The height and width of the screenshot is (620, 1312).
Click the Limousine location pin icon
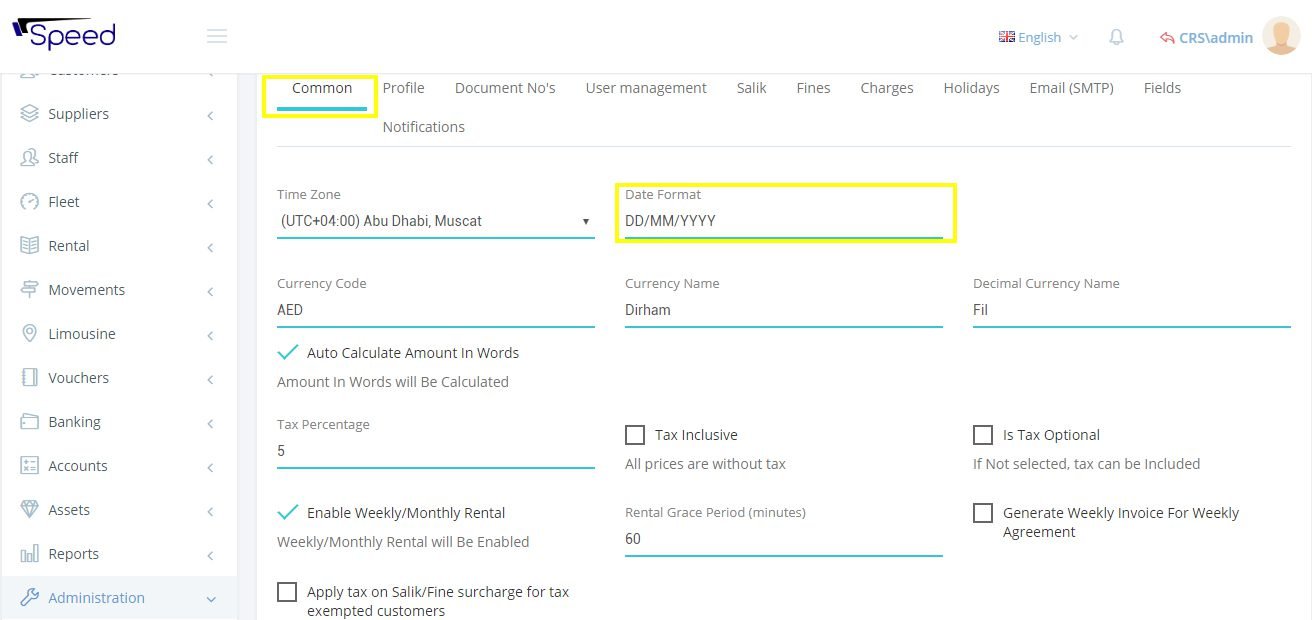point(30,334)
